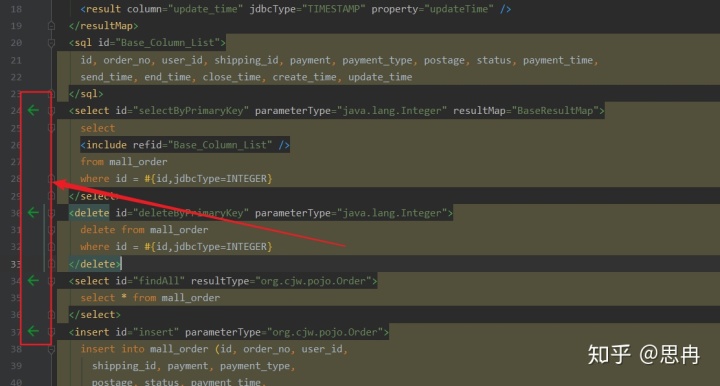Click the green gutter arrow on the insert statement line

coord(33,331)
